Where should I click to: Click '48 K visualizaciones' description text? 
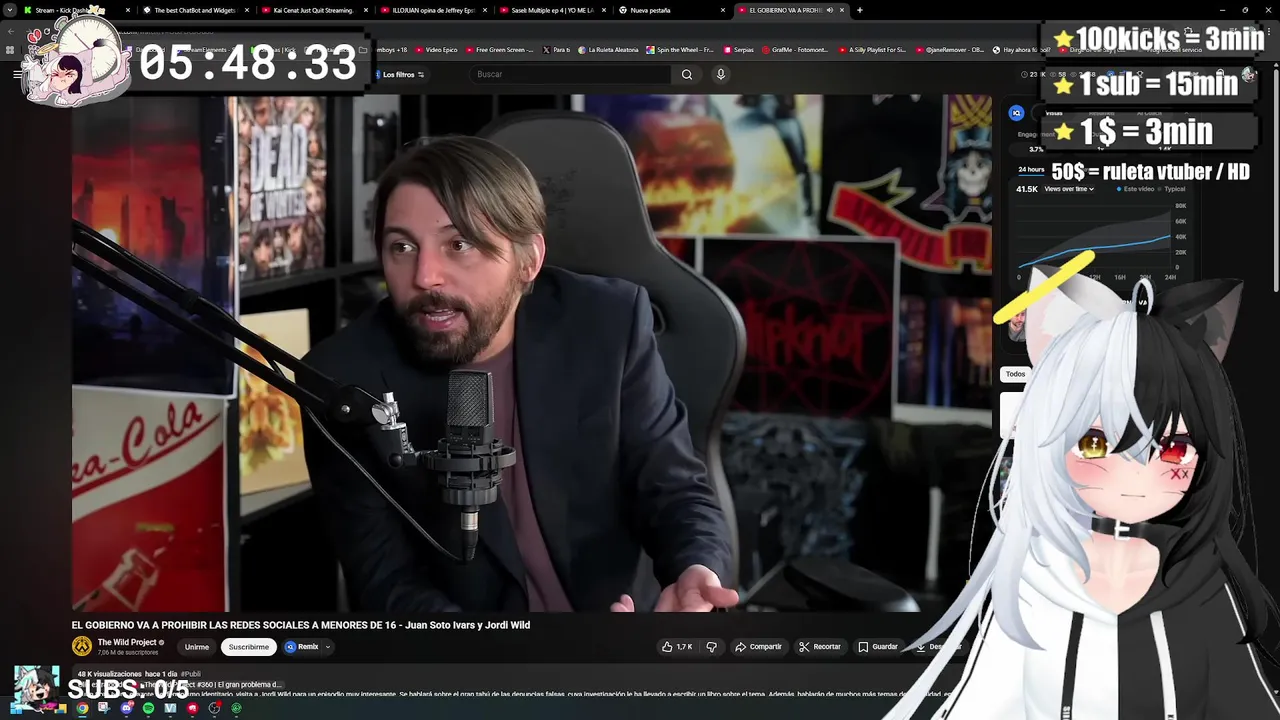[x=112, y=674]
